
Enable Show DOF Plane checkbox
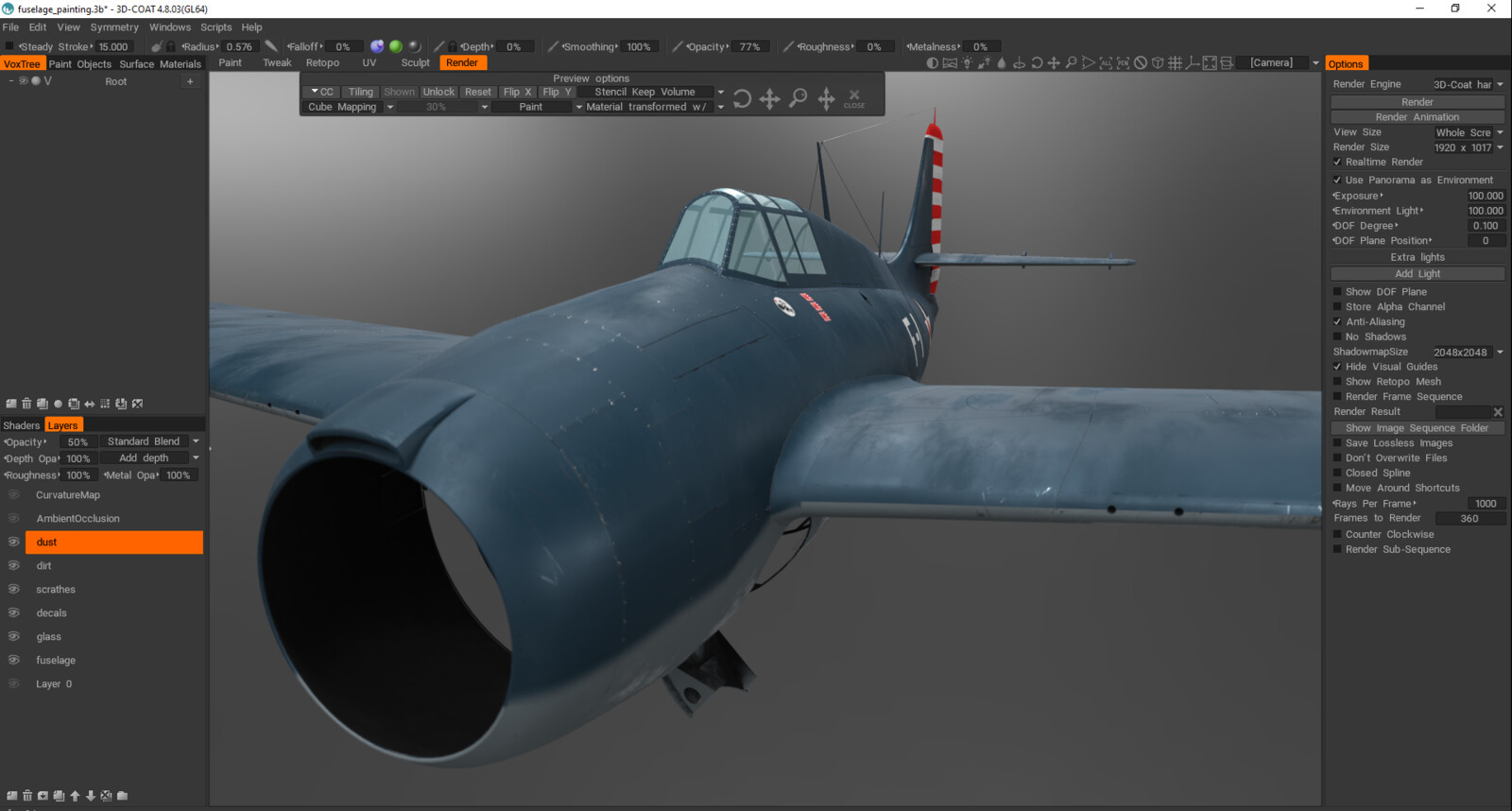tap(1337, 292)
